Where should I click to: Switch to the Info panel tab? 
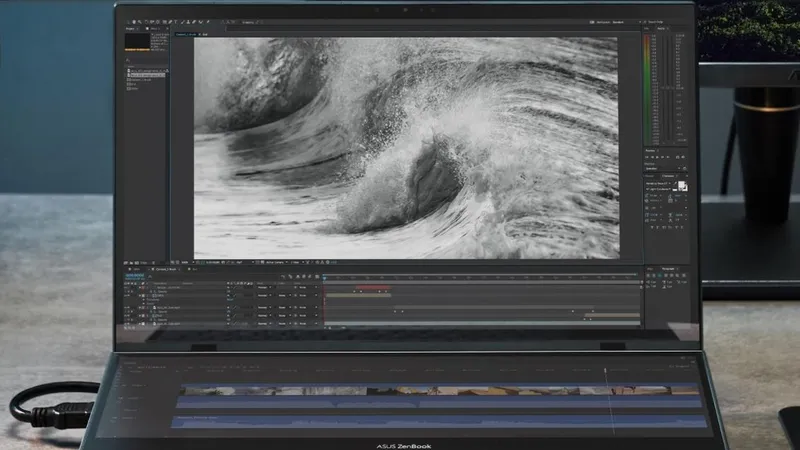tap(648, 29)
